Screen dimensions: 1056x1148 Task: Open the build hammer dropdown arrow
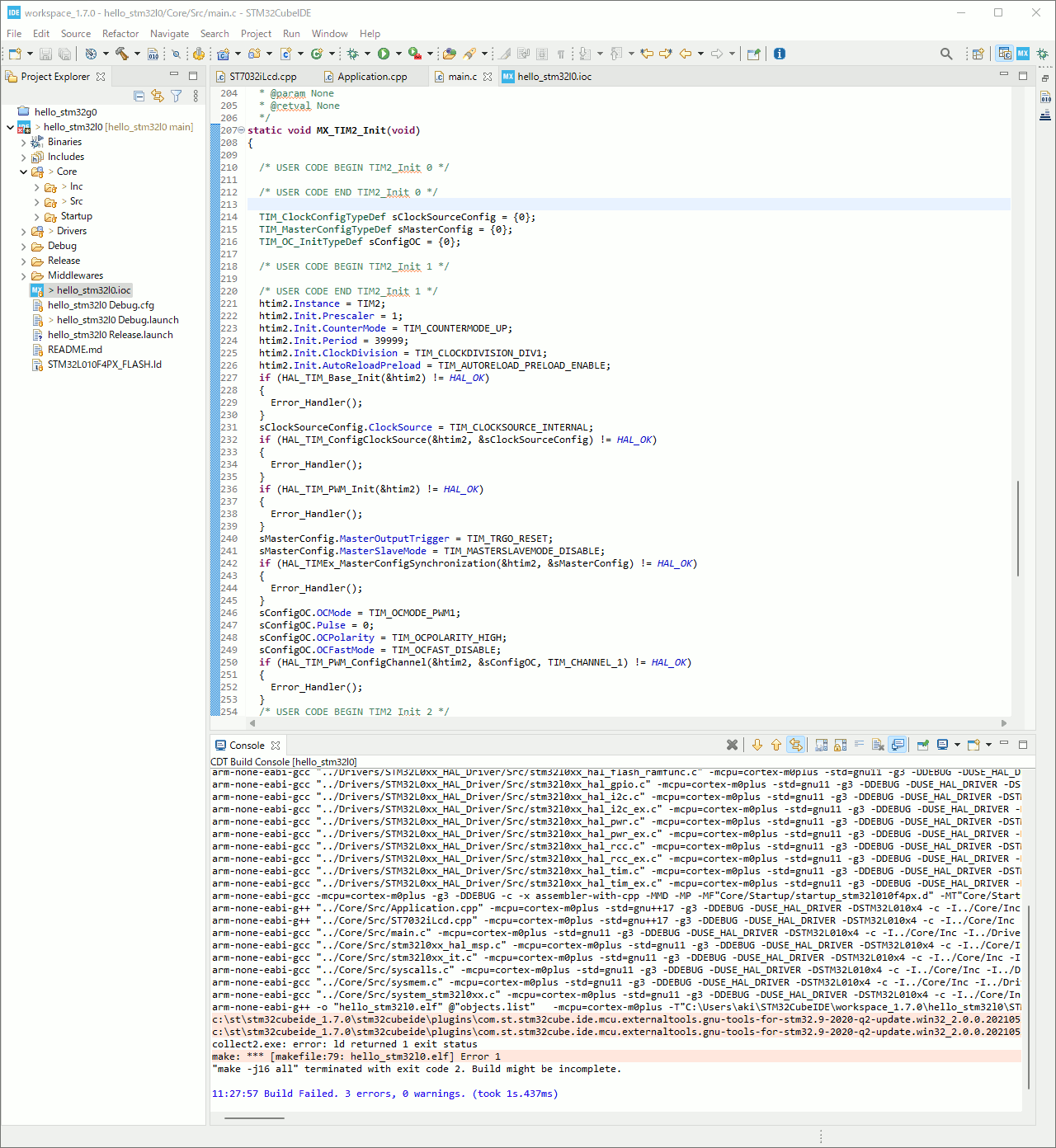point(137,54)
